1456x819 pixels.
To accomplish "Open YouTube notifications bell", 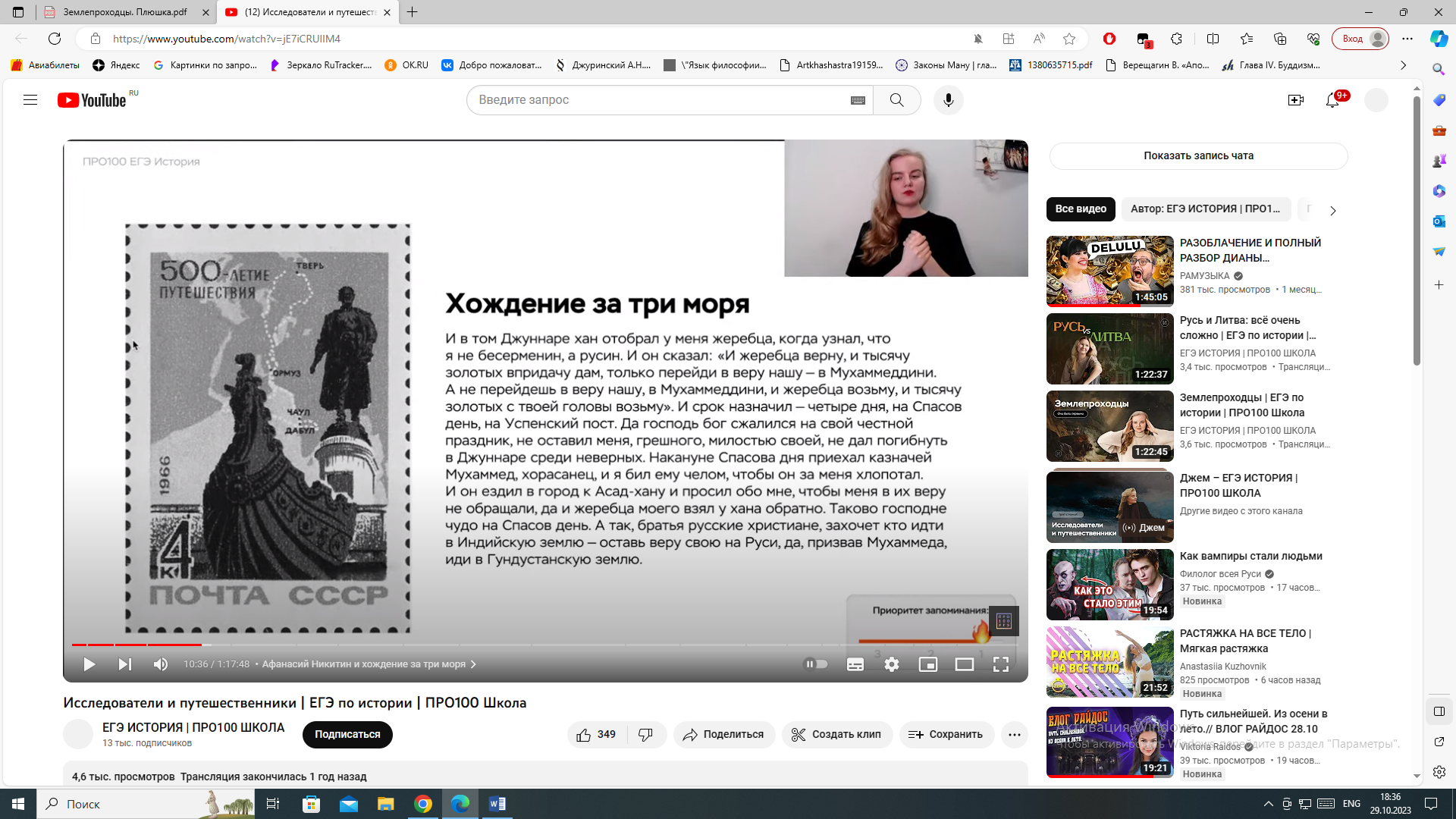I will tap(1332, 100).
